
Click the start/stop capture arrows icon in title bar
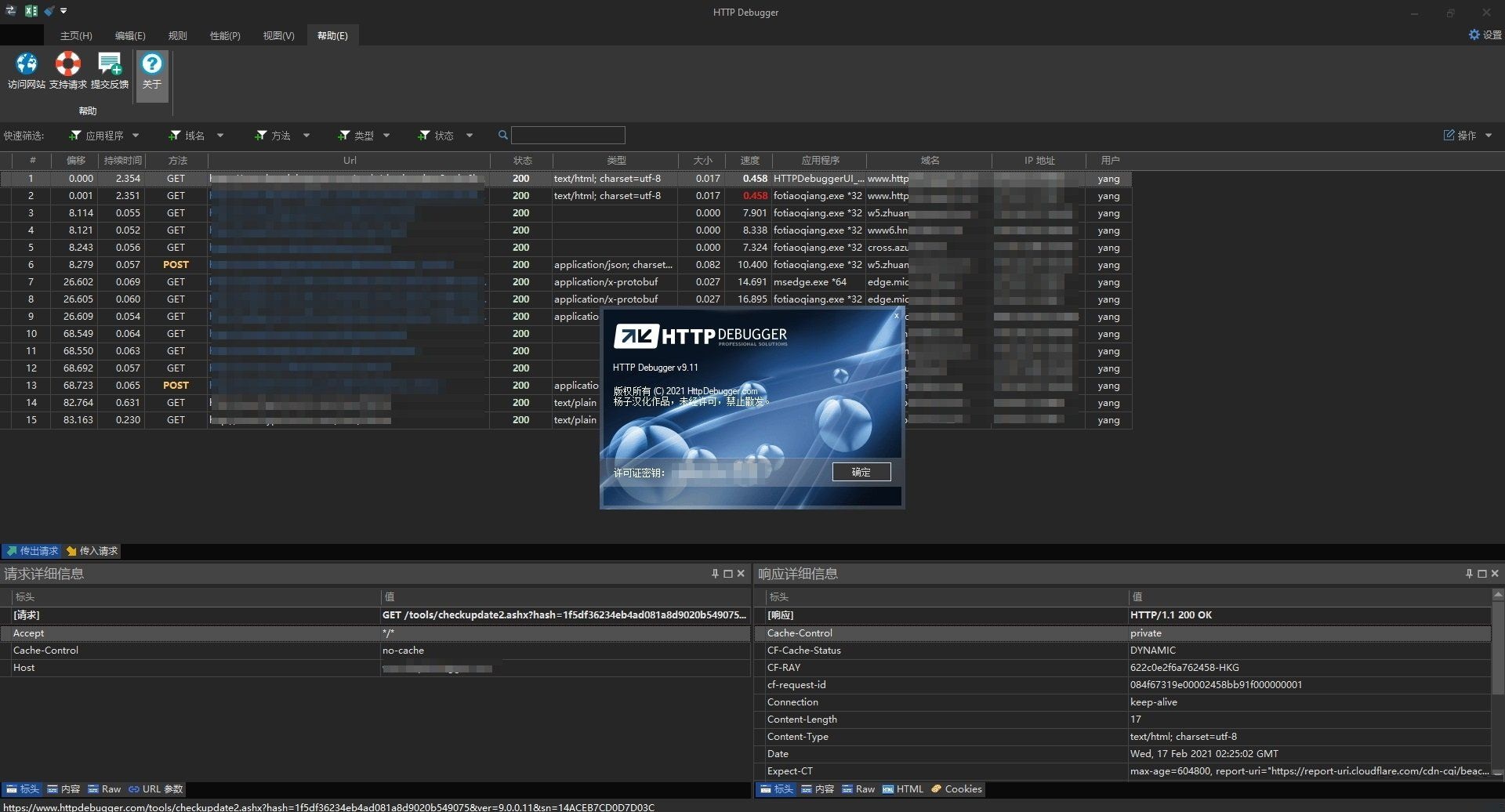(12, 11)
